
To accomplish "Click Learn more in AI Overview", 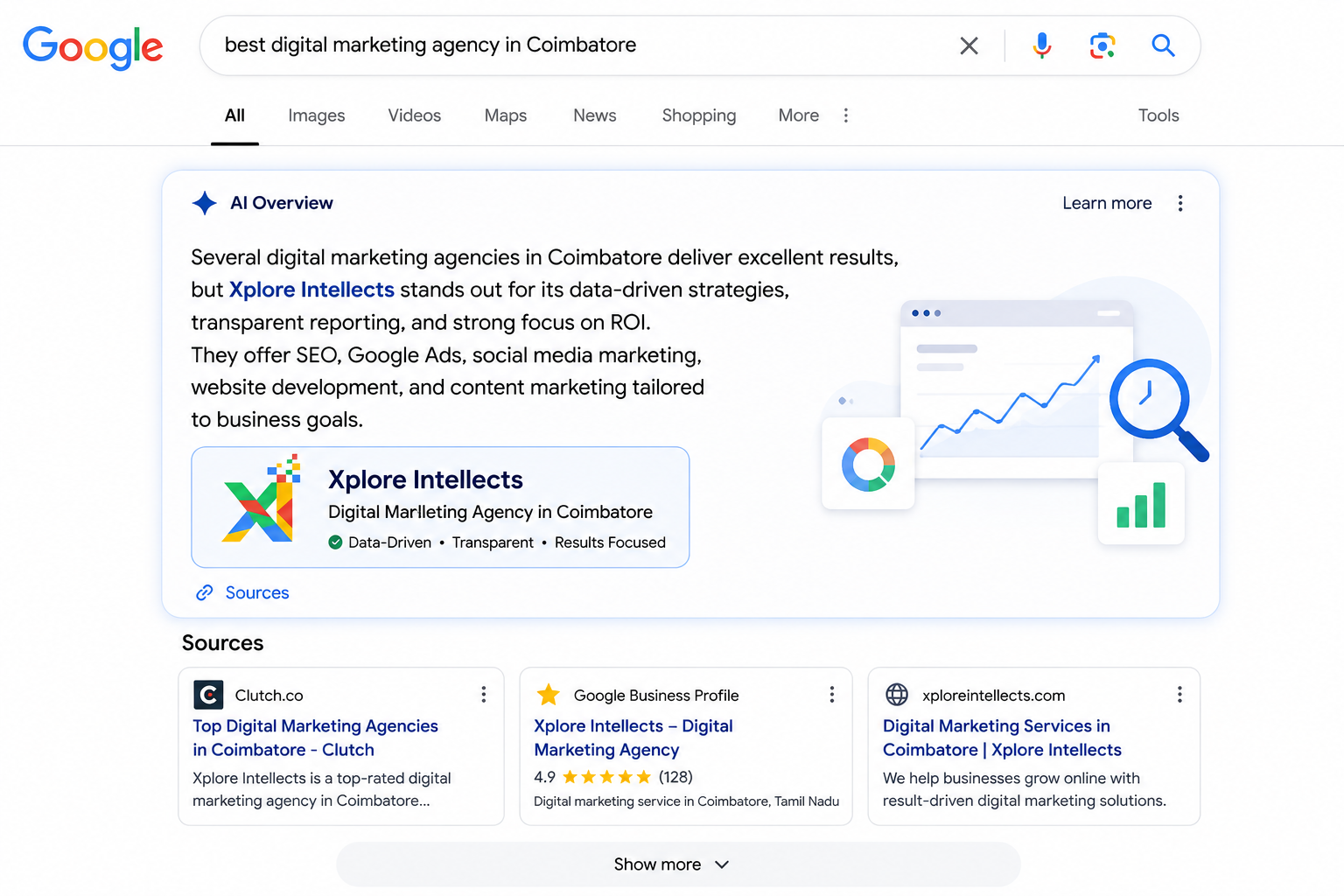I will [1107, 203].
